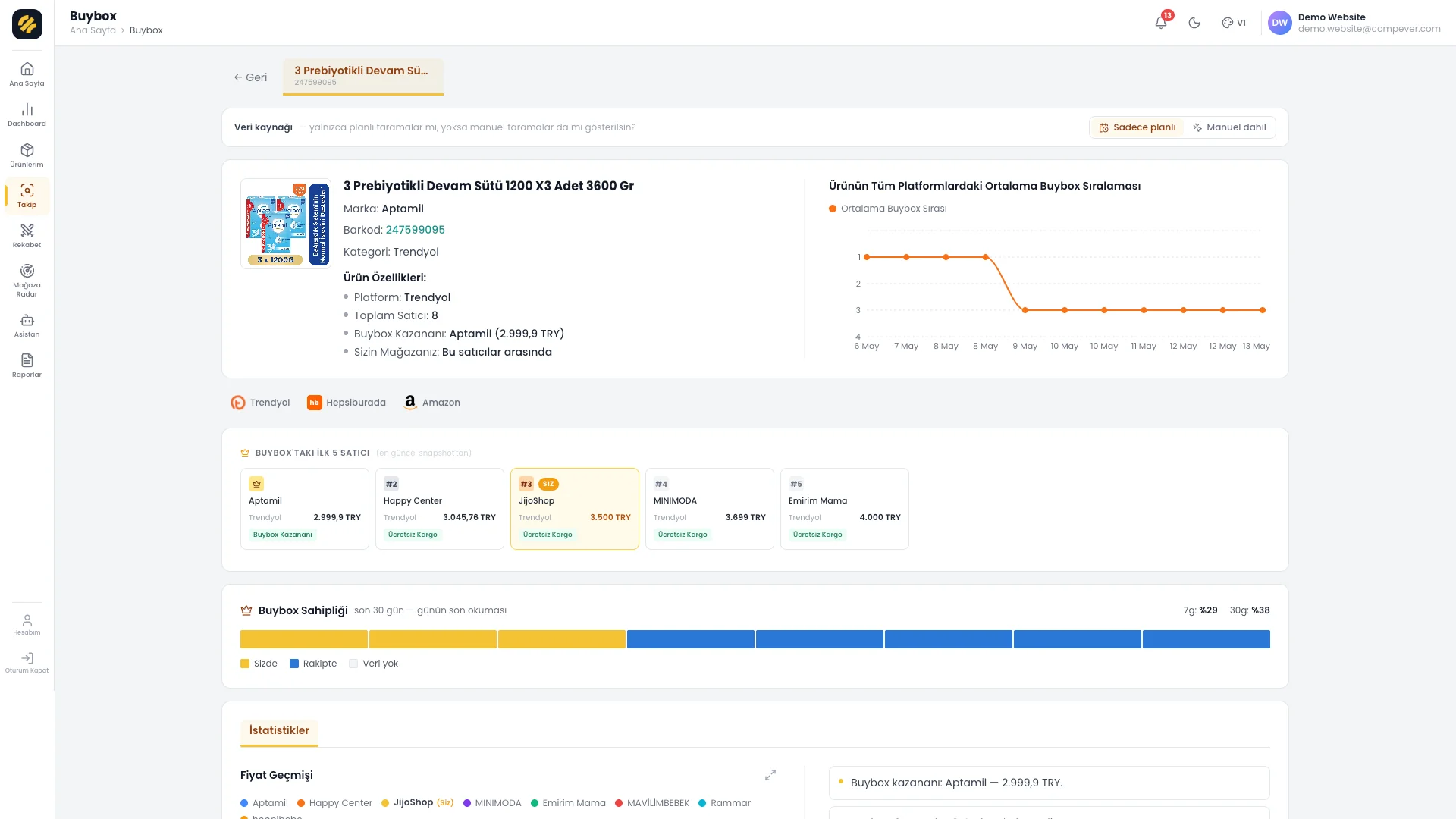The width and height of the screenshot is (1456, 819).
Task: Open Dashboard from sidebar
Action: (27, 115)
